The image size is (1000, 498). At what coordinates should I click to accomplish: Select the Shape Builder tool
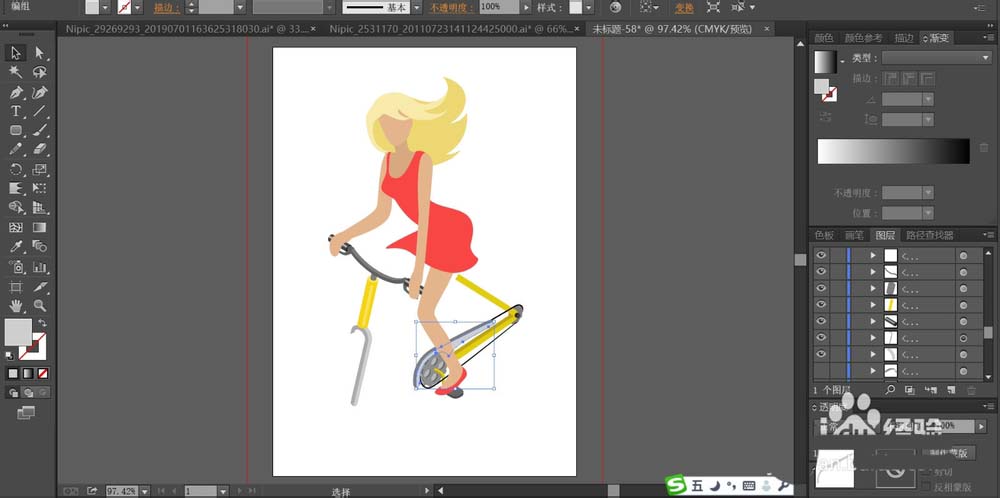pos(16,207)
